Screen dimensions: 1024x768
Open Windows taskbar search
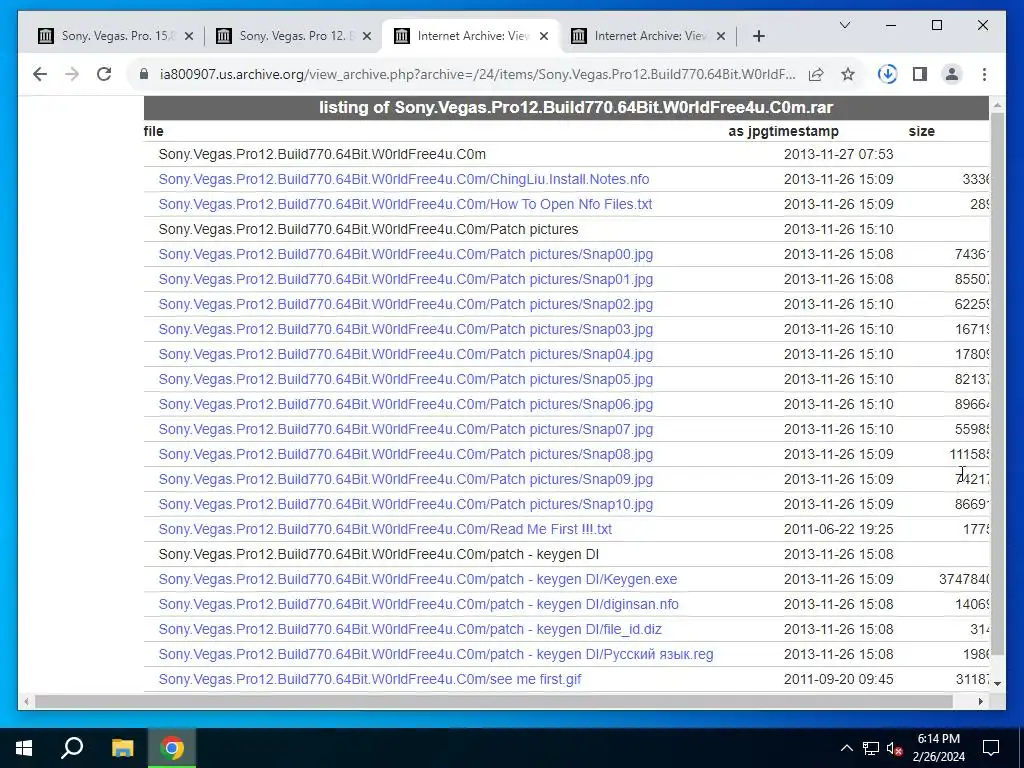coord(72,748)
